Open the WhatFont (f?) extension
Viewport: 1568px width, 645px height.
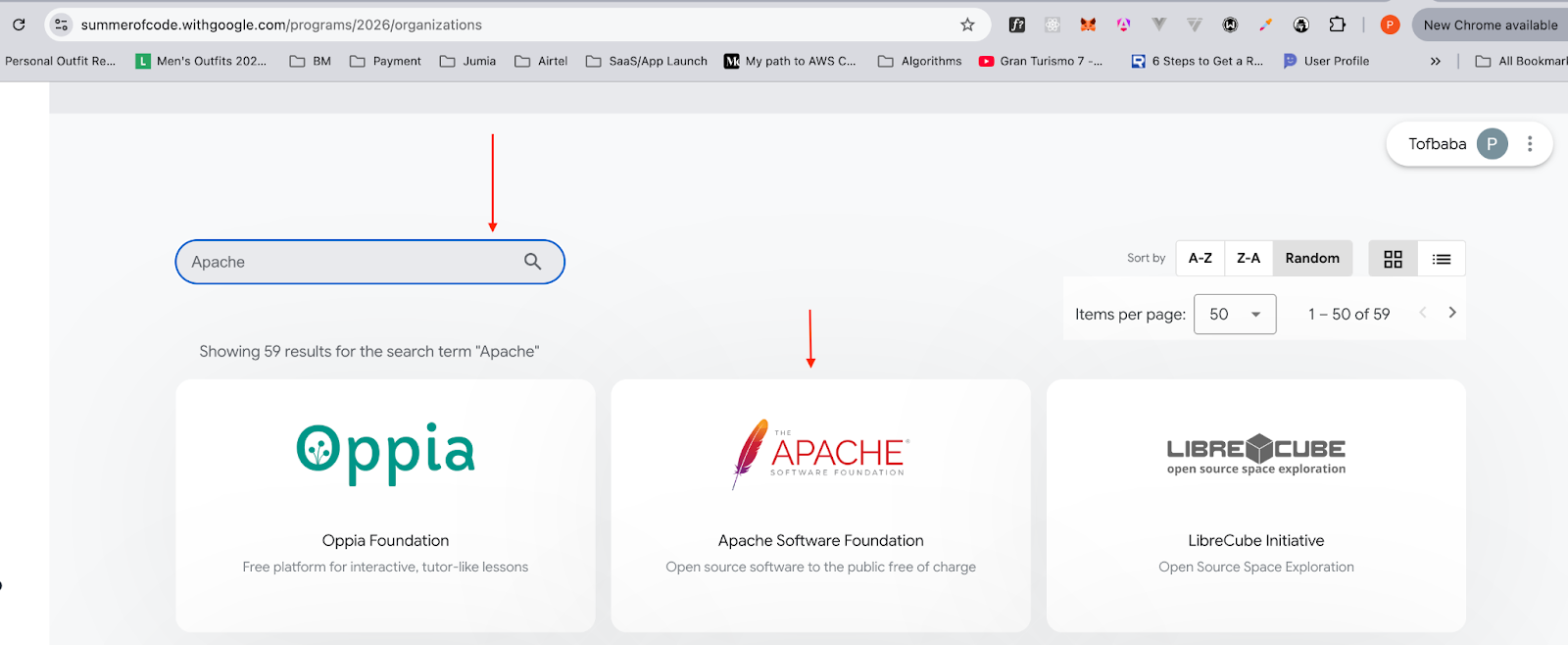tap(1017, 25)
